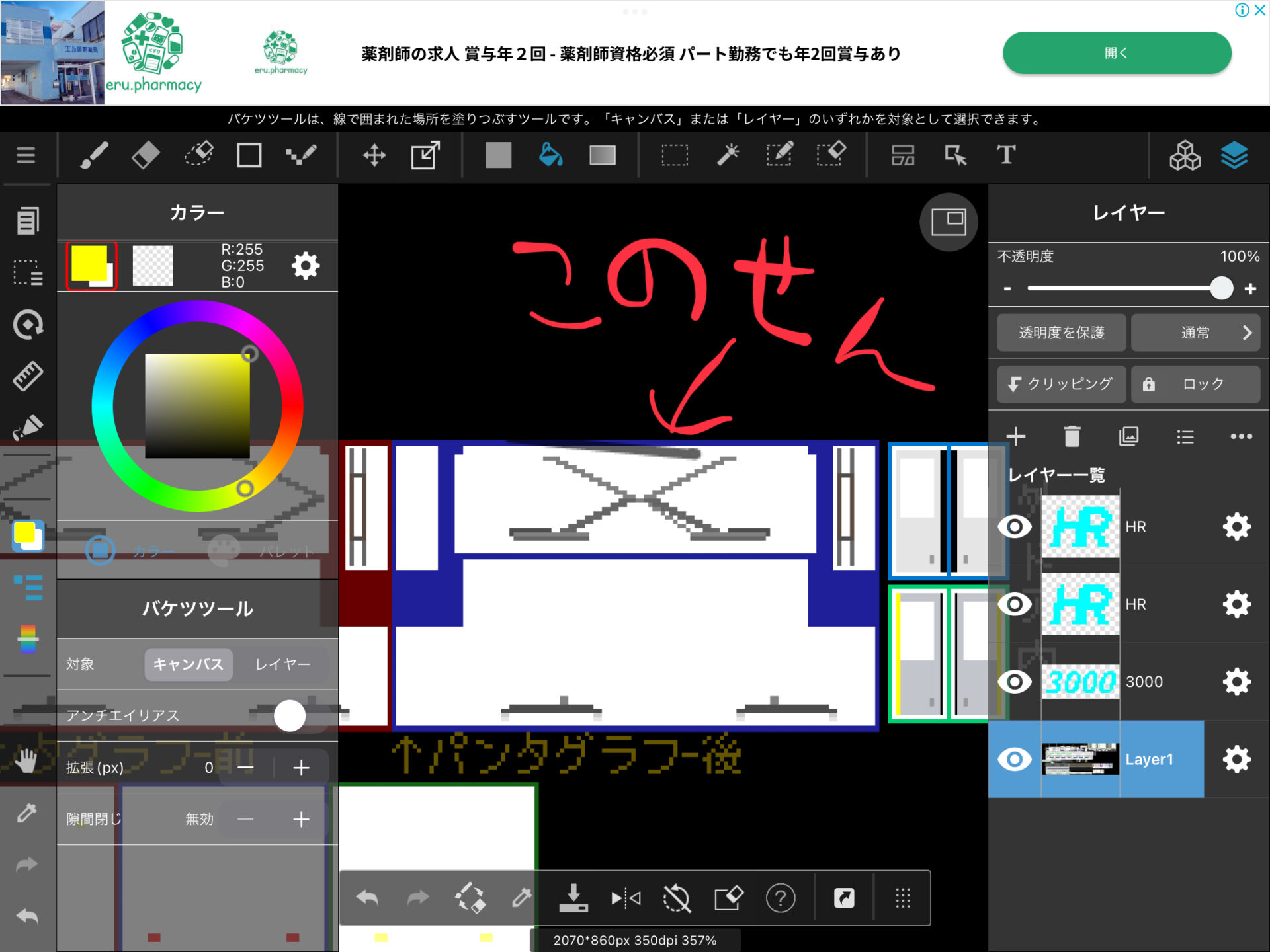This screenshot has width=1270, height=952.
Task: Select the panel Divide tool
Action: coord(903,155)
